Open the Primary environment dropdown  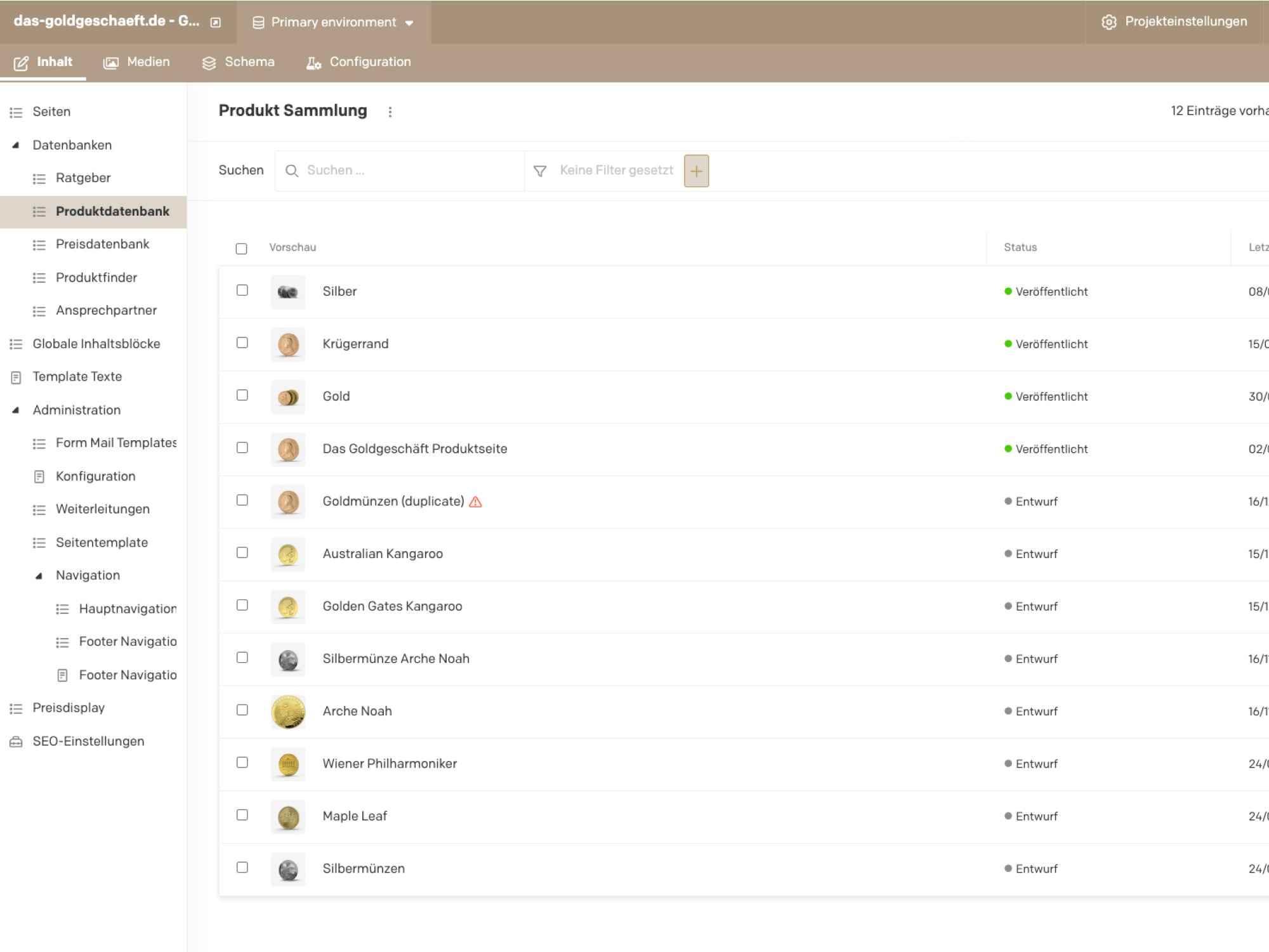click(x=334, y=22)
